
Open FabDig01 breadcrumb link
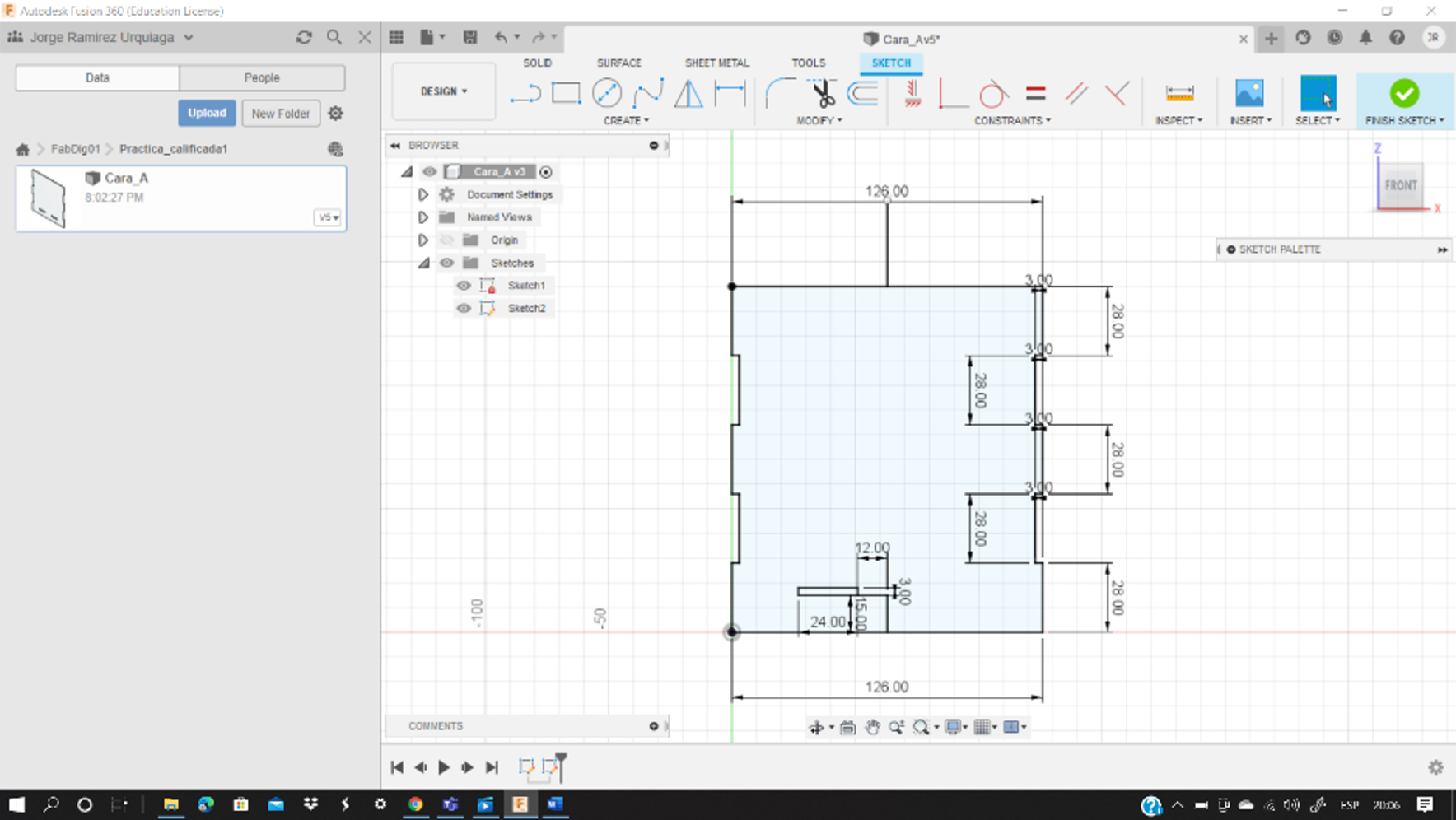(x=75, y=149)
